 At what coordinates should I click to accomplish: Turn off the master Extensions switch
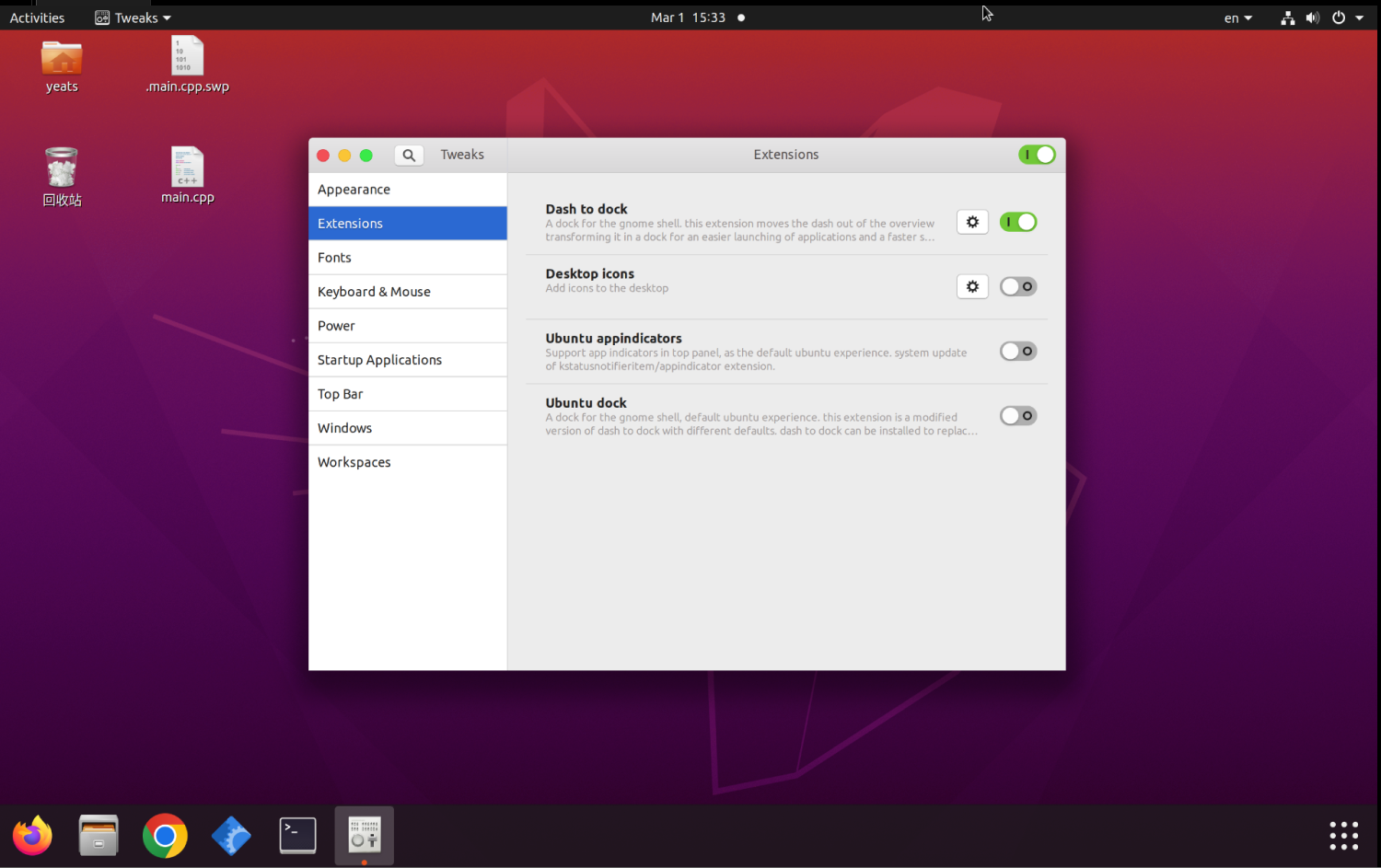pyautogui.click(x=1038, y=155)
